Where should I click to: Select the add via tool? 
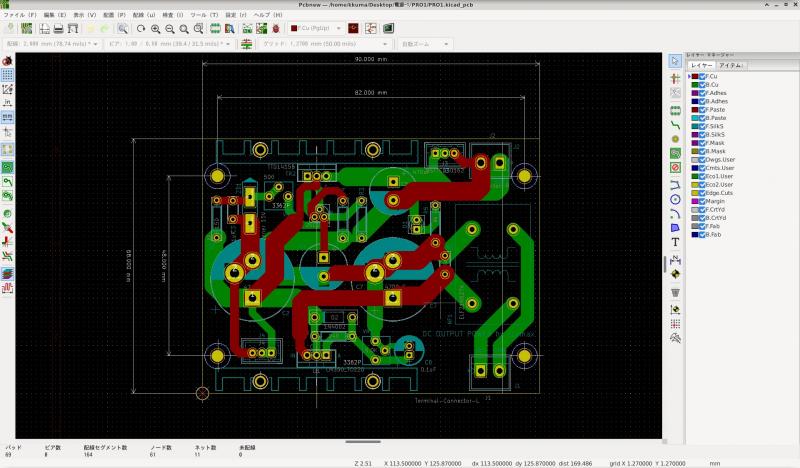click(675, 137)
